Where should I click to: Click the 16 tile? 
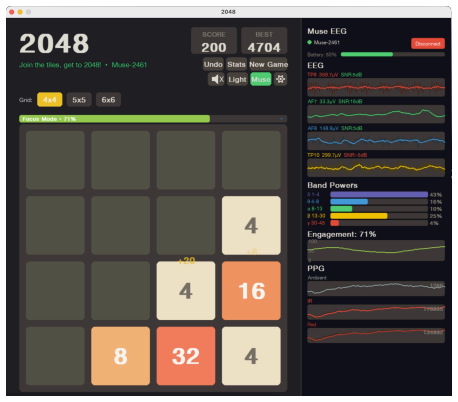[x=251, y=291]
